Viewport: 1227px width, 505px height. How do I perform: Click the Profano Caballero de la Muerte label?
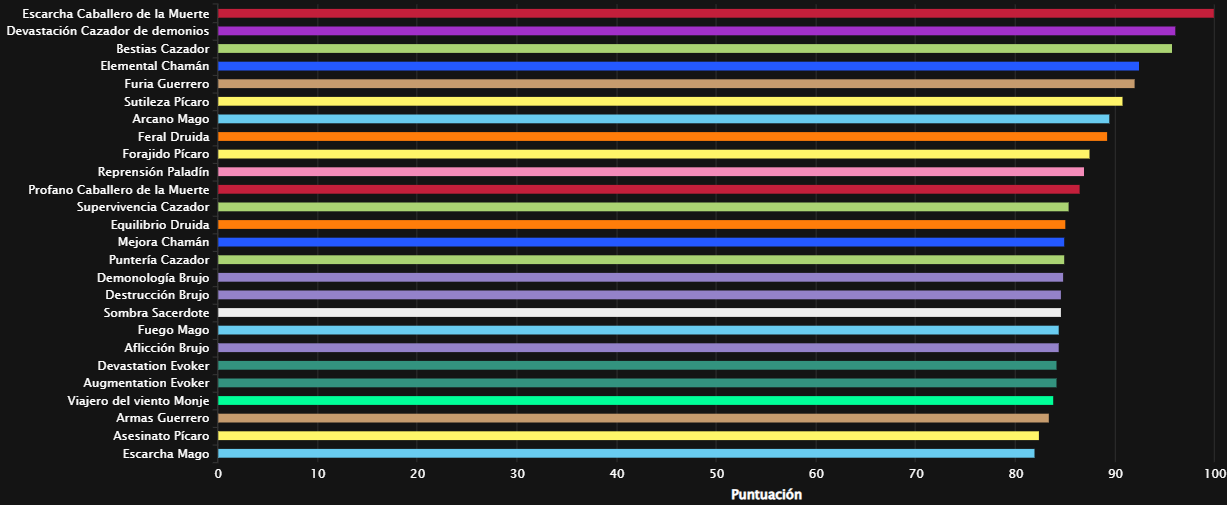pos(119,189)
